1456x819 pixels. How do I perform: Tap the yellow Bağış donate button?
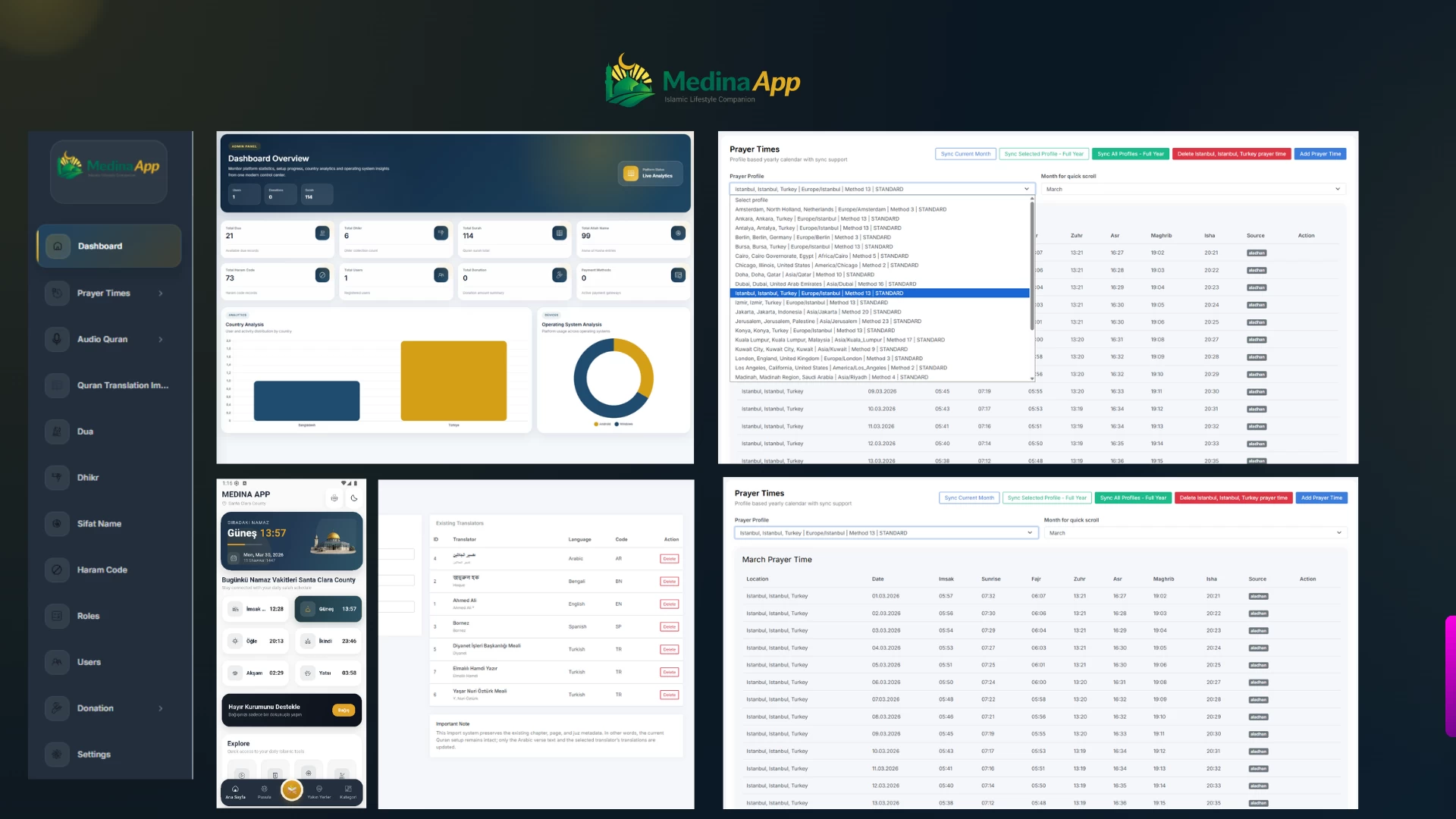click(x=344, y=711)
